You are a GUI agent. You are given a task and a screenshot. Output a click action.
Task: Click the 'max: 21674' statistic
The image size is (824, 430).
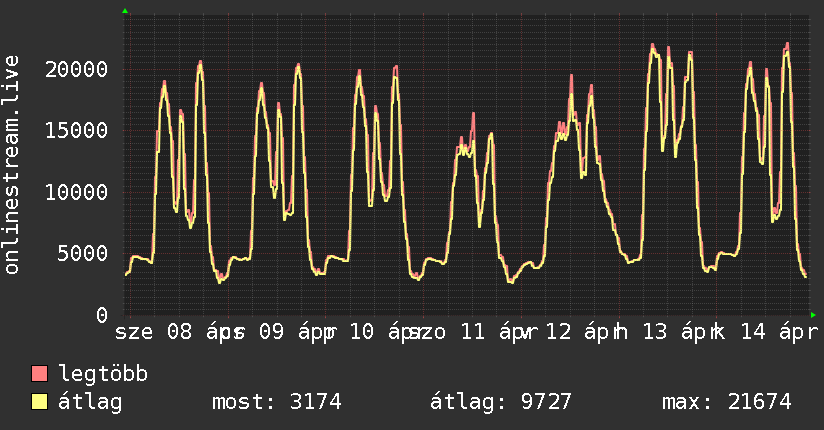point(726,402)
